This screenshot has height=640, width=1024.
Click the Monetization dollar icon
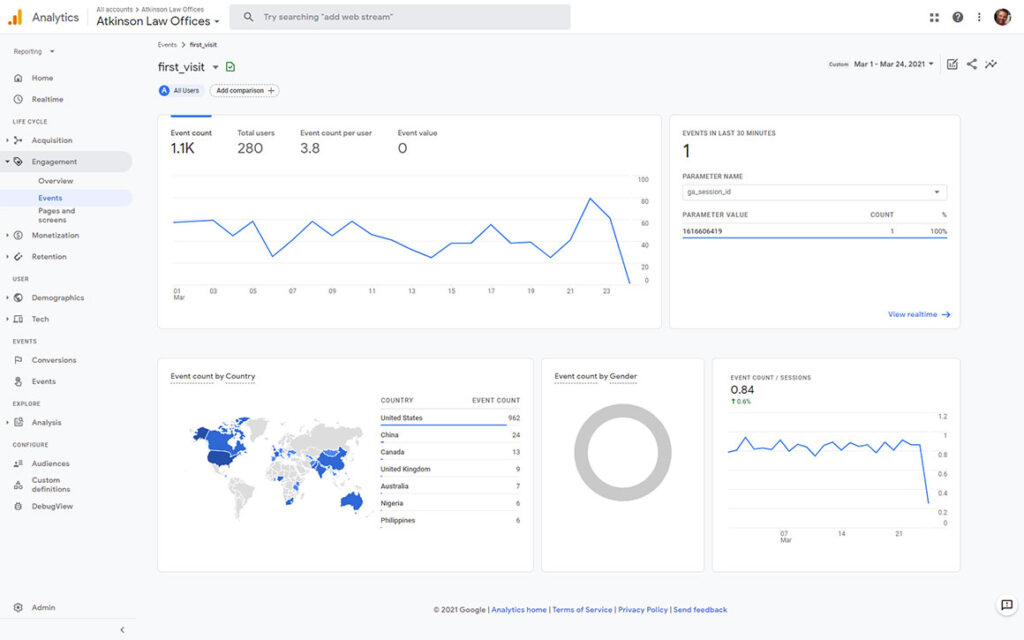click(18, 235)
